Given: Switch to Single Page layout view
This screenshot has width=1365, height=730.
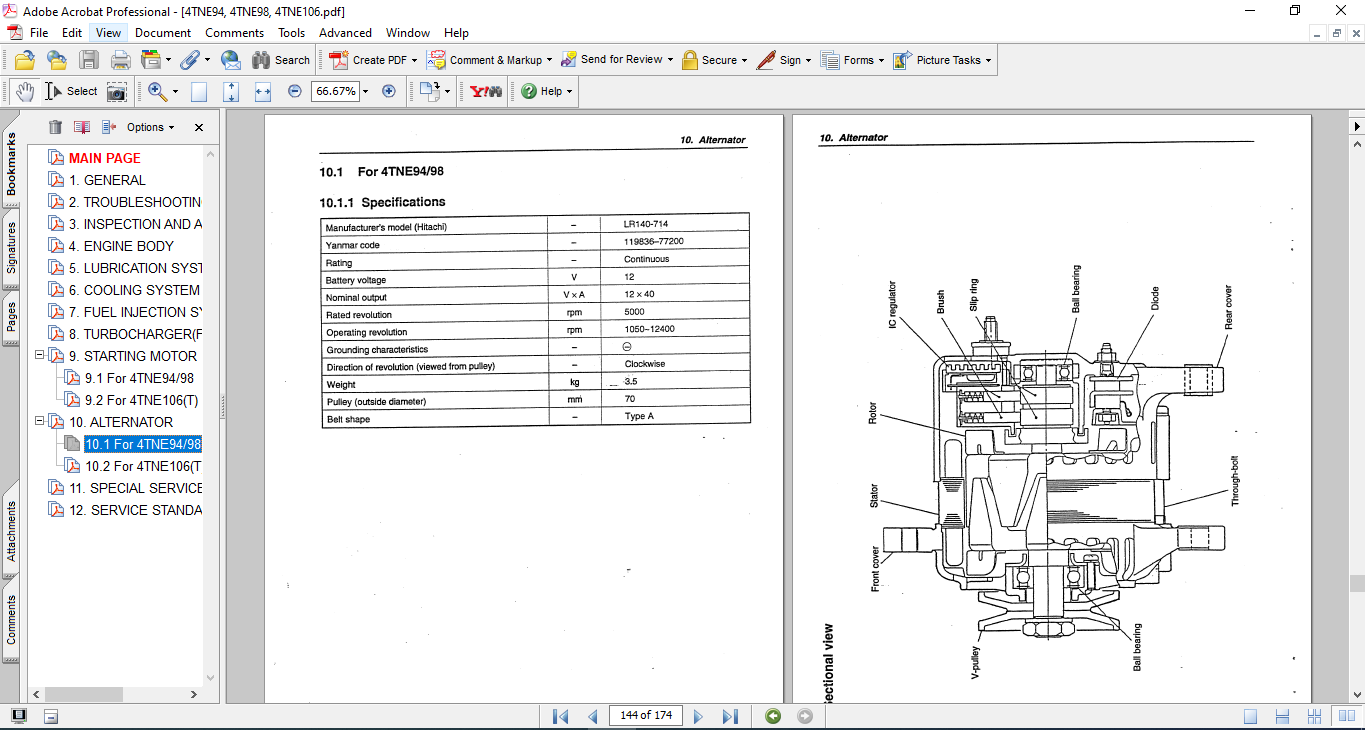Looking at the screenshot, I should pos(1250,716).
